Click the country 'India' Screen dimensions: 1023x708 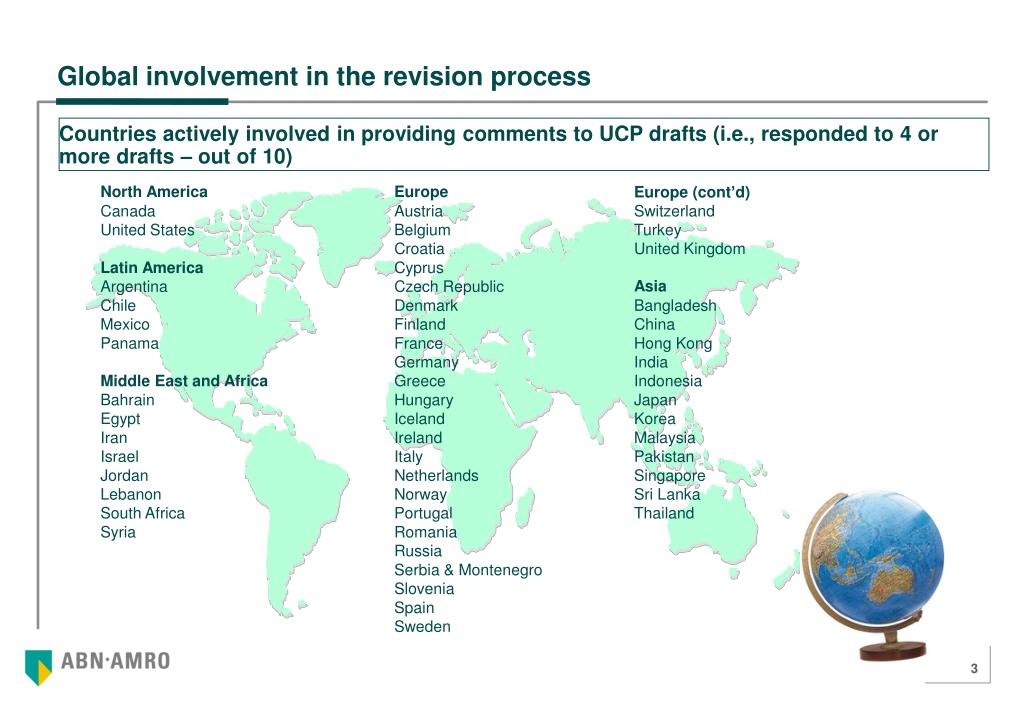pyautogui.click(x=650, y=362)
